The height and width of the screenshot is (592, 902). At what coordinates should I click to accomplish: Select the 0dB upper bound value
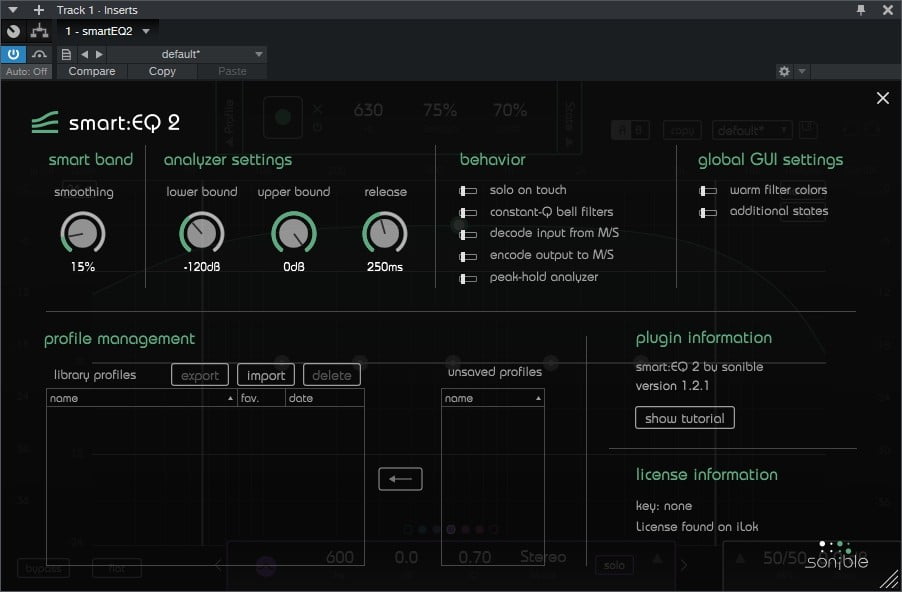coord(294,267)
